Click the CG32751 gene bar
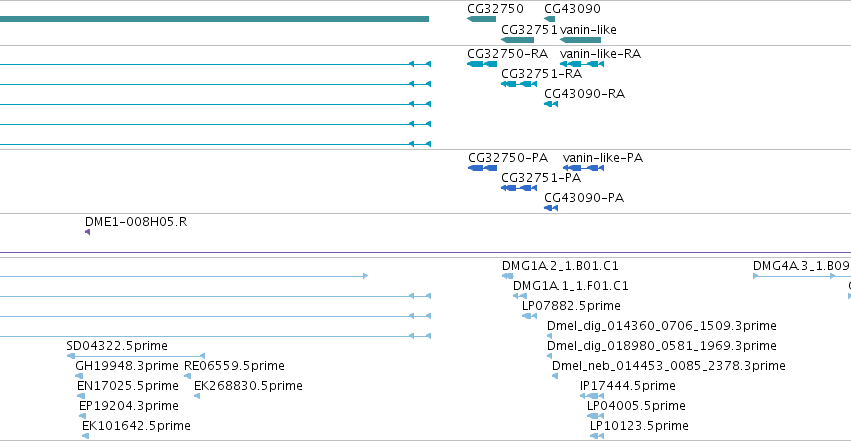The height and width of the screenshot is (441, 851). pyautogui.click(x=517, y=40)
